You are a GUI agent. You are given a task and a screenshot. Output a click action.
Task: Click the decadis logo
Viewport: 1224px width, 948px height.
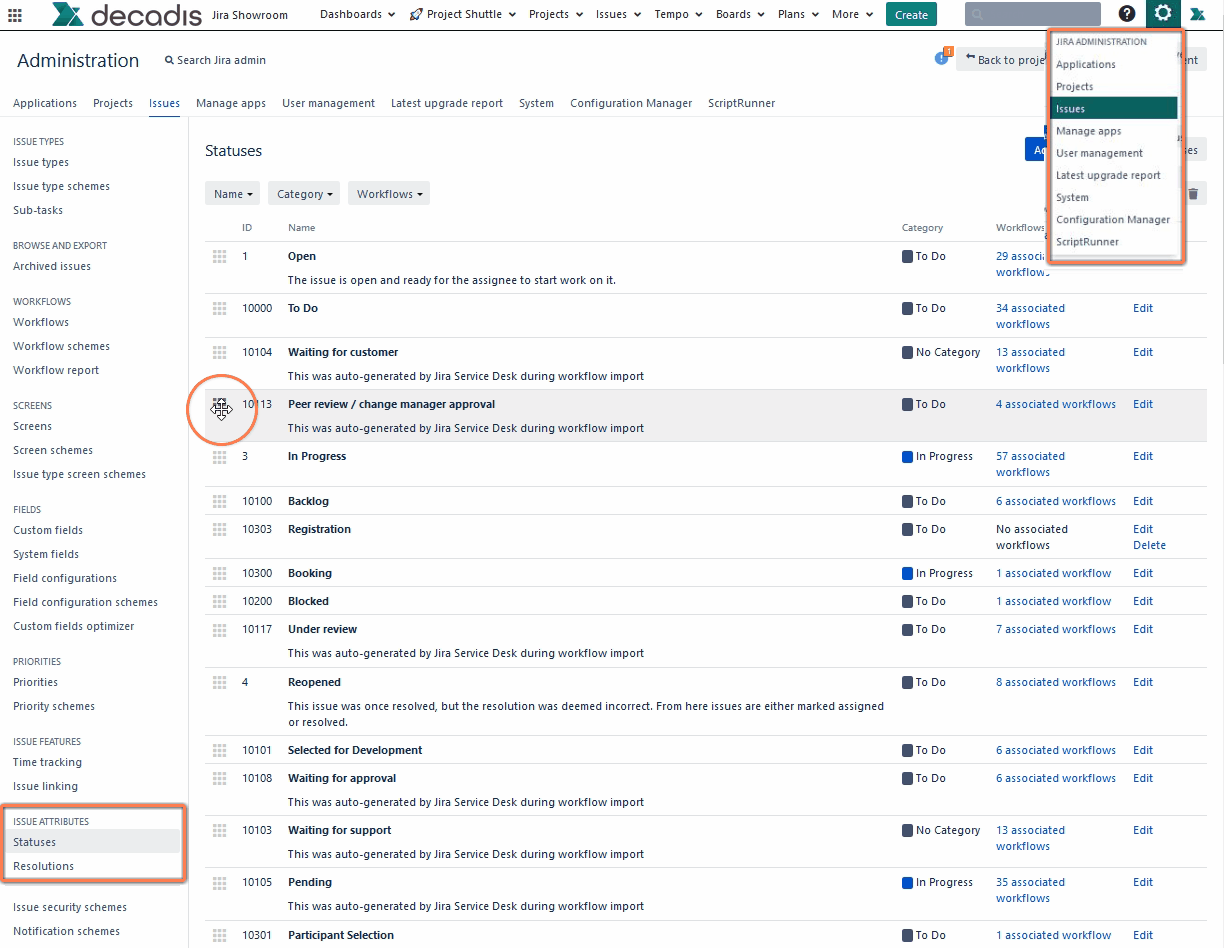125,14
